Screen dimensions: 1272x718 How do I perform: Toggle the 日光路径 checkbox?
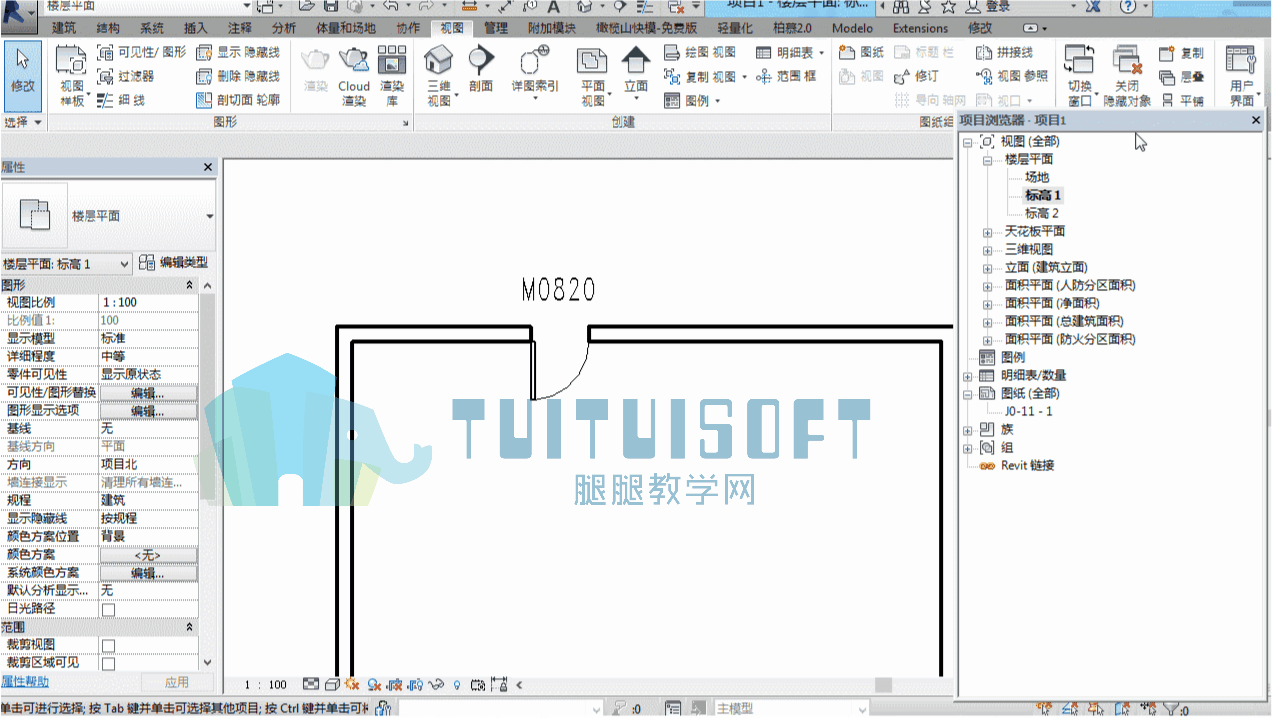tap(108, 609)
